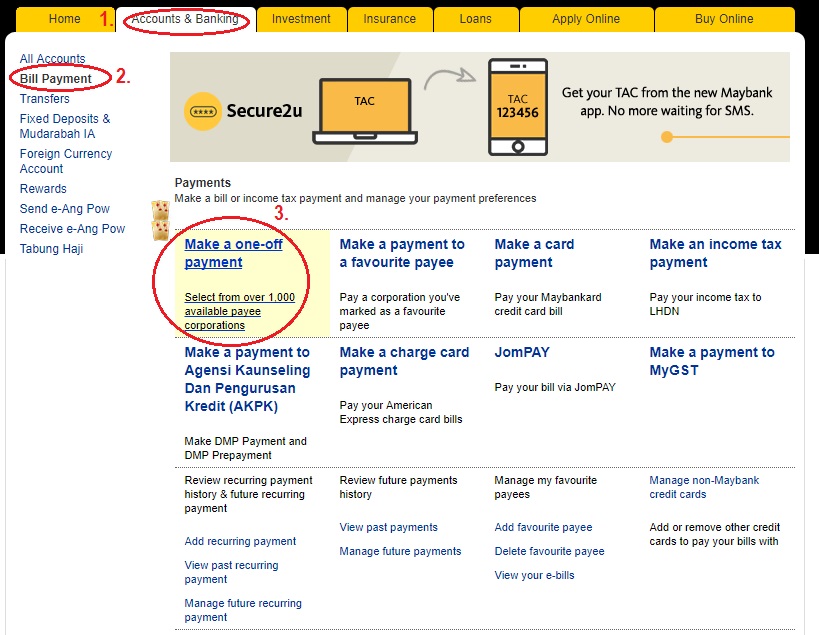Switch to the Investment tab

301,18
